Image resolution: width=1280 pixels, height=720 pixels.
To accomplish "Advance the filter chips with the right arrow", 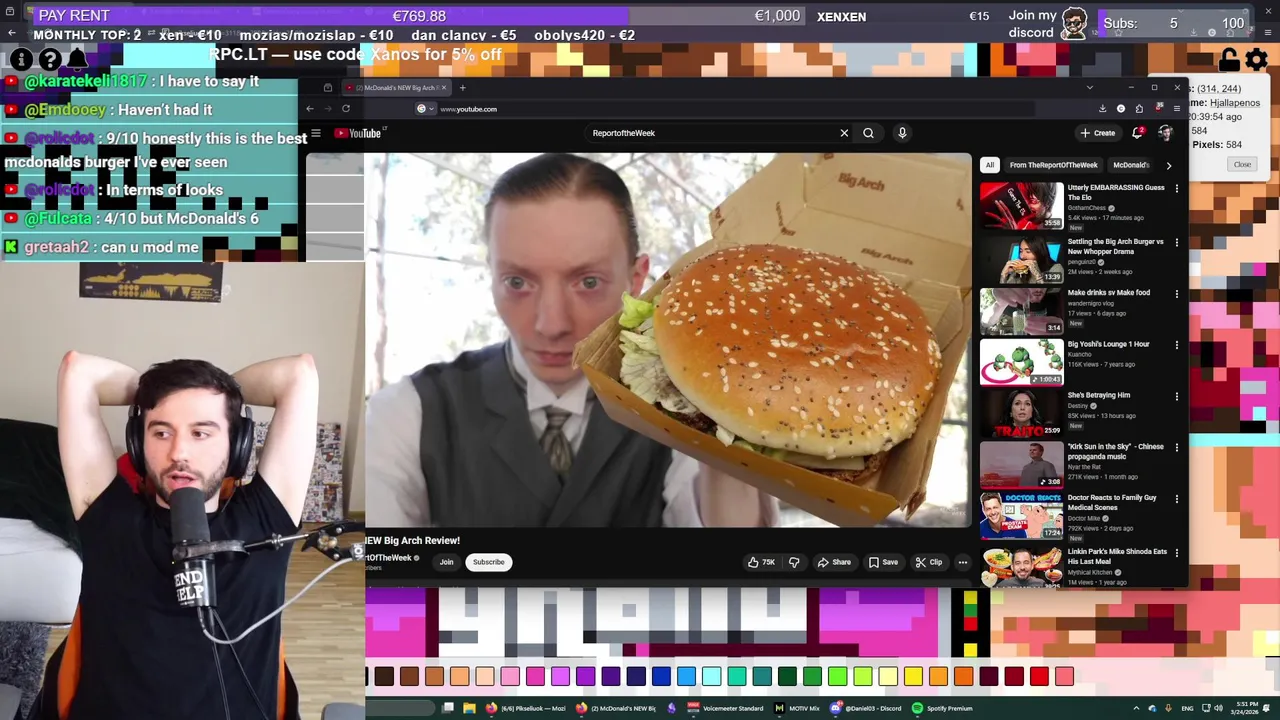I will 1168,165.
